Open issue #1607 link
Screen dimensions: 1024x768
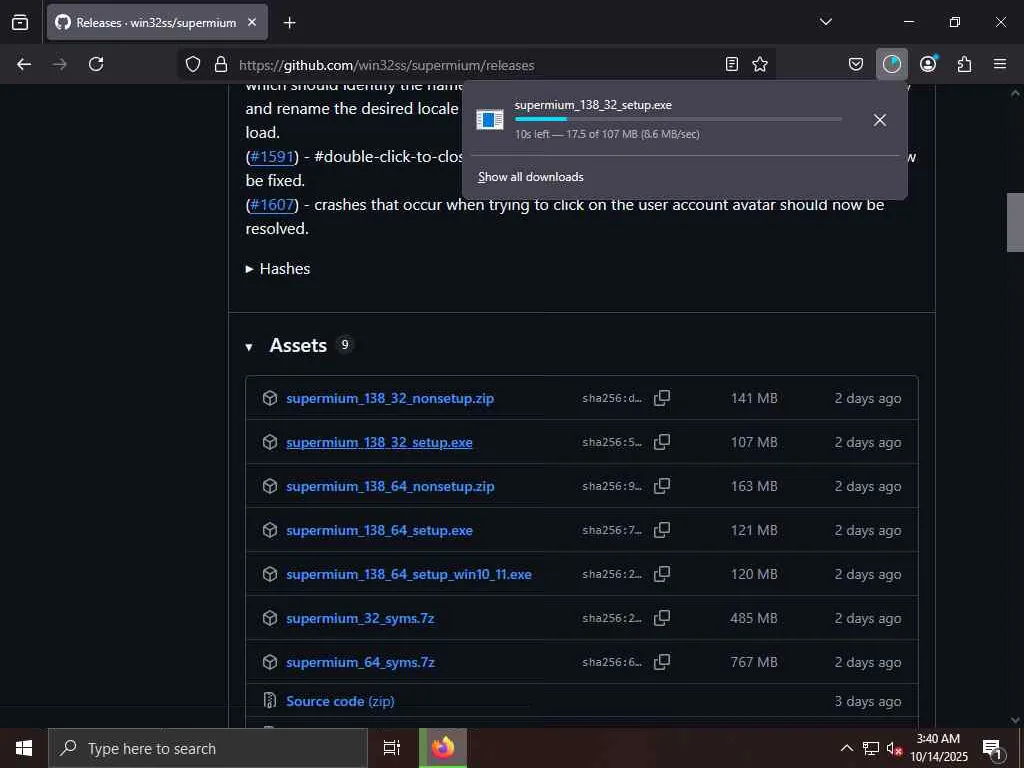coord(272,204)
